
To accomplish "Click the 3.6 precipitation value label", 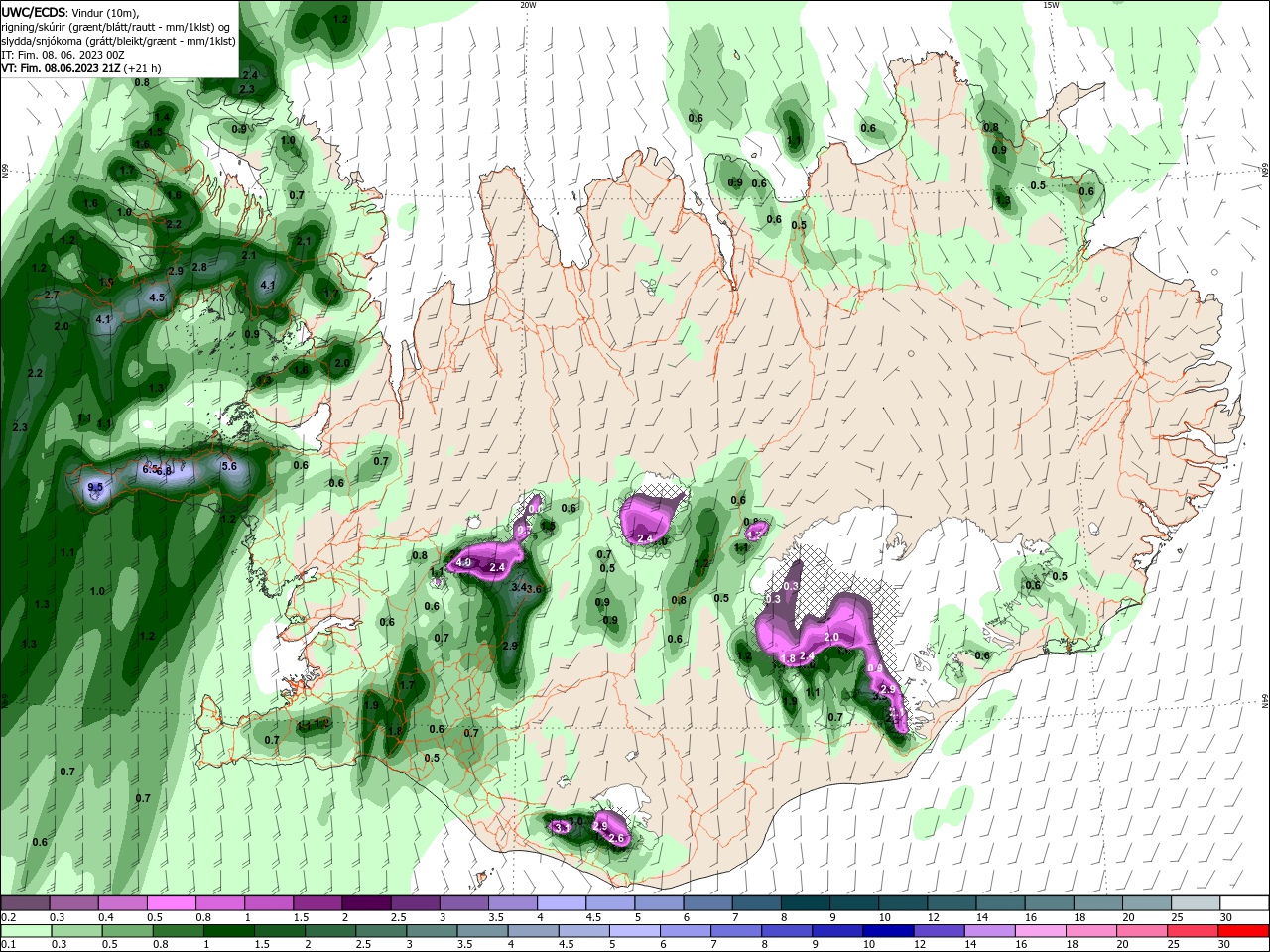I will point(535,589).
